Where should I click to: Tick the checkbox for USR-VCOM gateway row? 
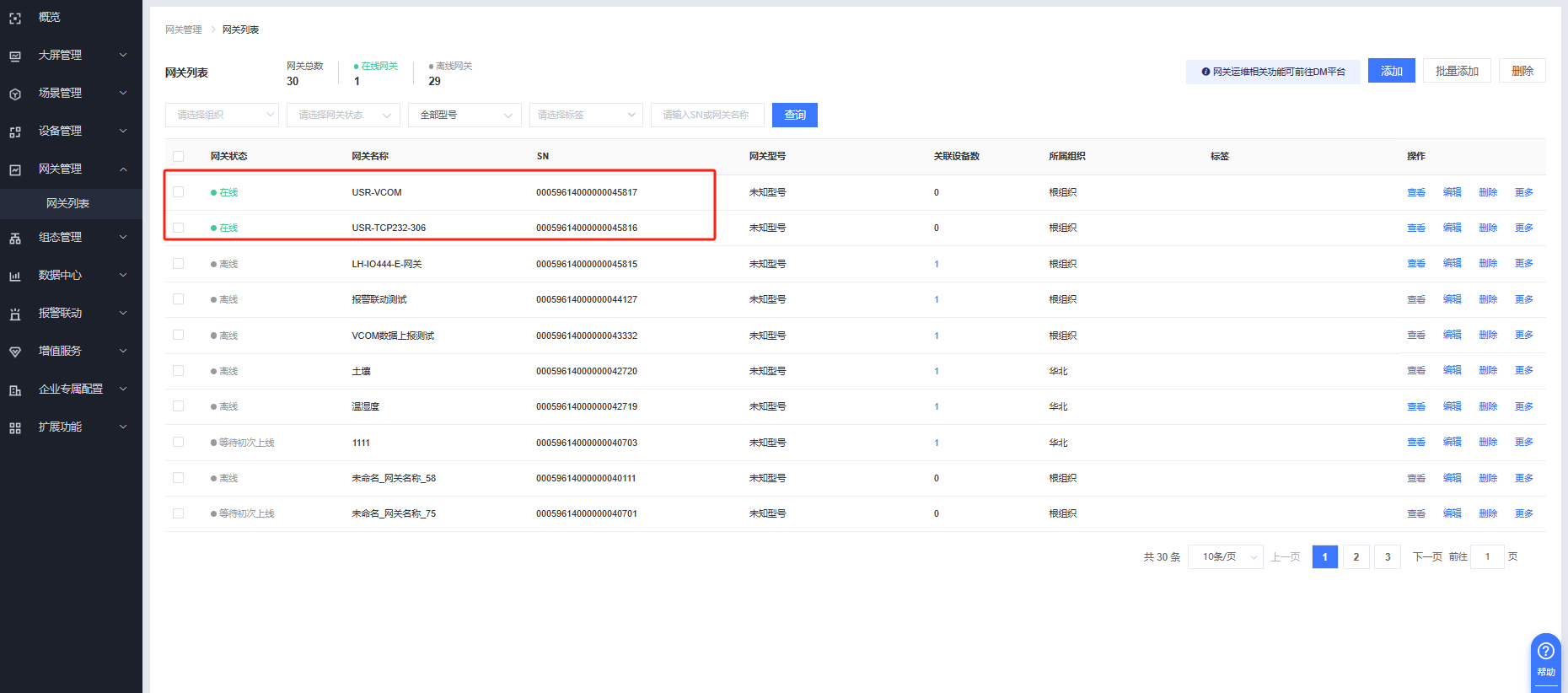(x=178, y=192)
